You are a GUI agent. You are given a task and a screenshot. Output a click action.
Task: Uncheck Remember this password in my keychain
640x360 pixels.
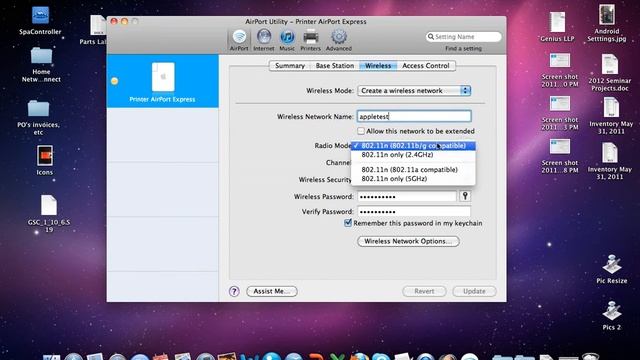(x=348, y=223)
